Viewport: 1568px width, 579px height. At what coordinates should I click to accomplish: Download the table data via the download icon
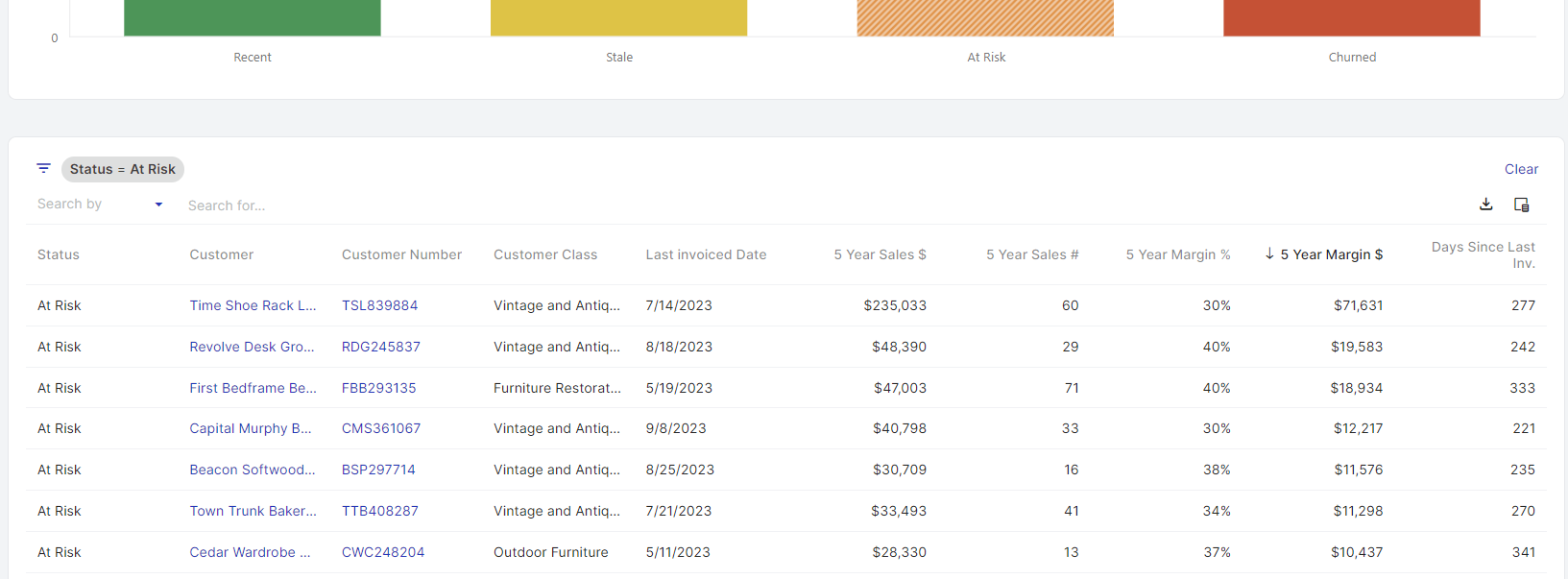pyautogui.click(x=1485, y=205)
